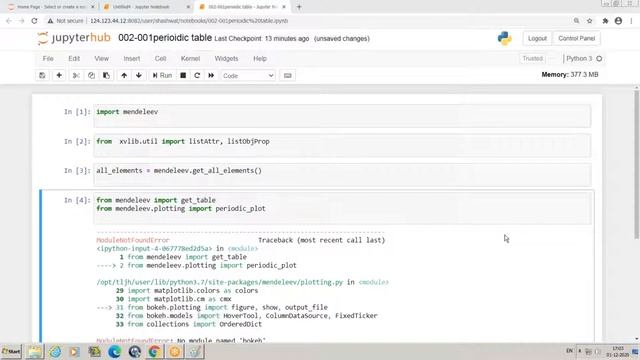640x360 pixels.
Task: Paste cells below icon
Action: click(x=106, y=76)
